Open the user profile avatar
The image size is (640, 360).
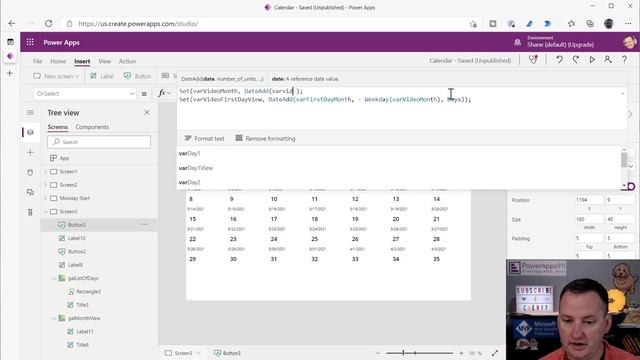629,42
